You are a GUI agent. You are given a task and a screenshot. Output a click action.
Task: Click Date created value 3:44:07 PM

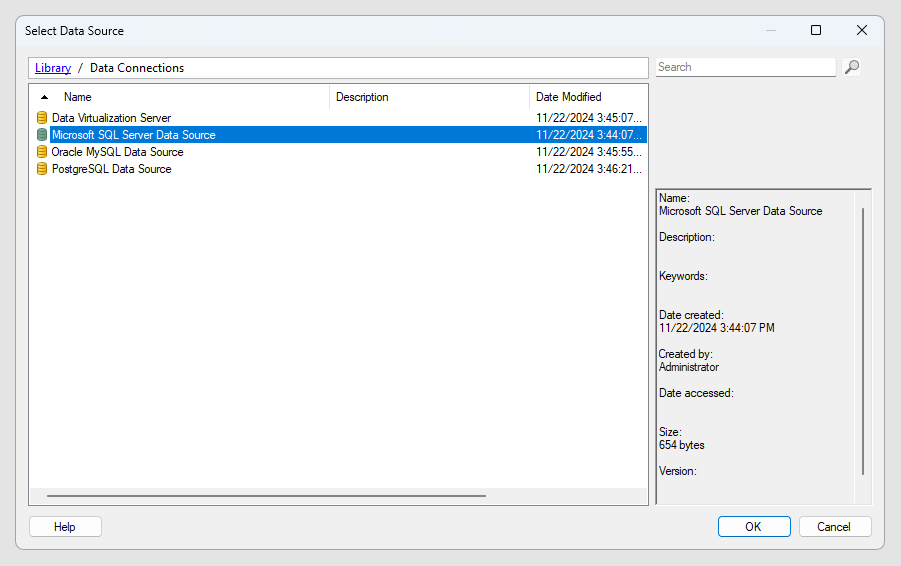click(717, 328)
